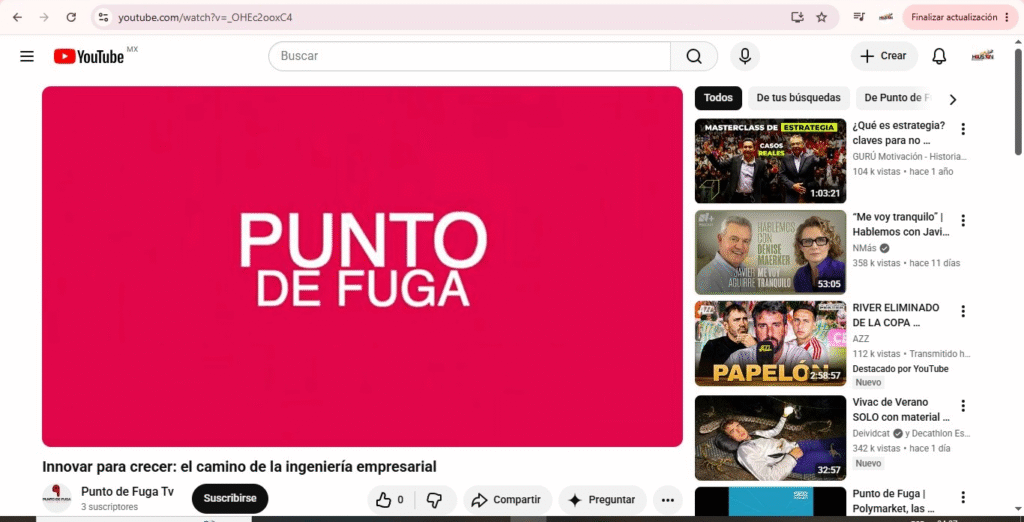Click the Chrome three-dot menu beside Finalizar actualización
Viewport: 1024px width, 522px height.
click(x=1007, y=18)
